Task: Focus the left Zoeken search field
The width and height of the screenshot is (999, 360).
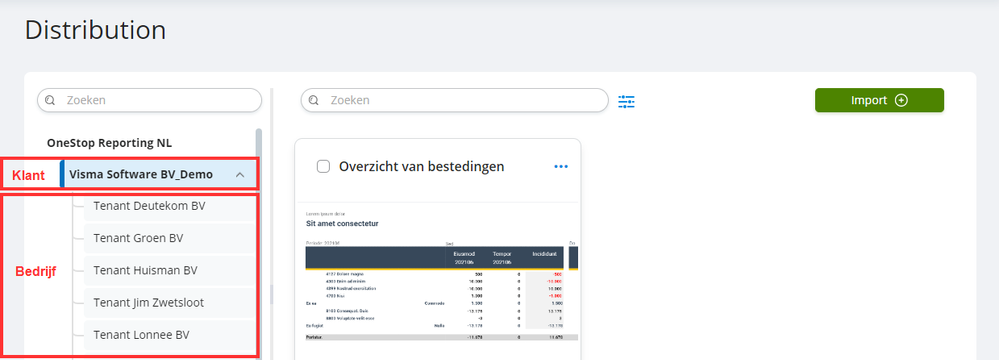Action: click(150, 100)
